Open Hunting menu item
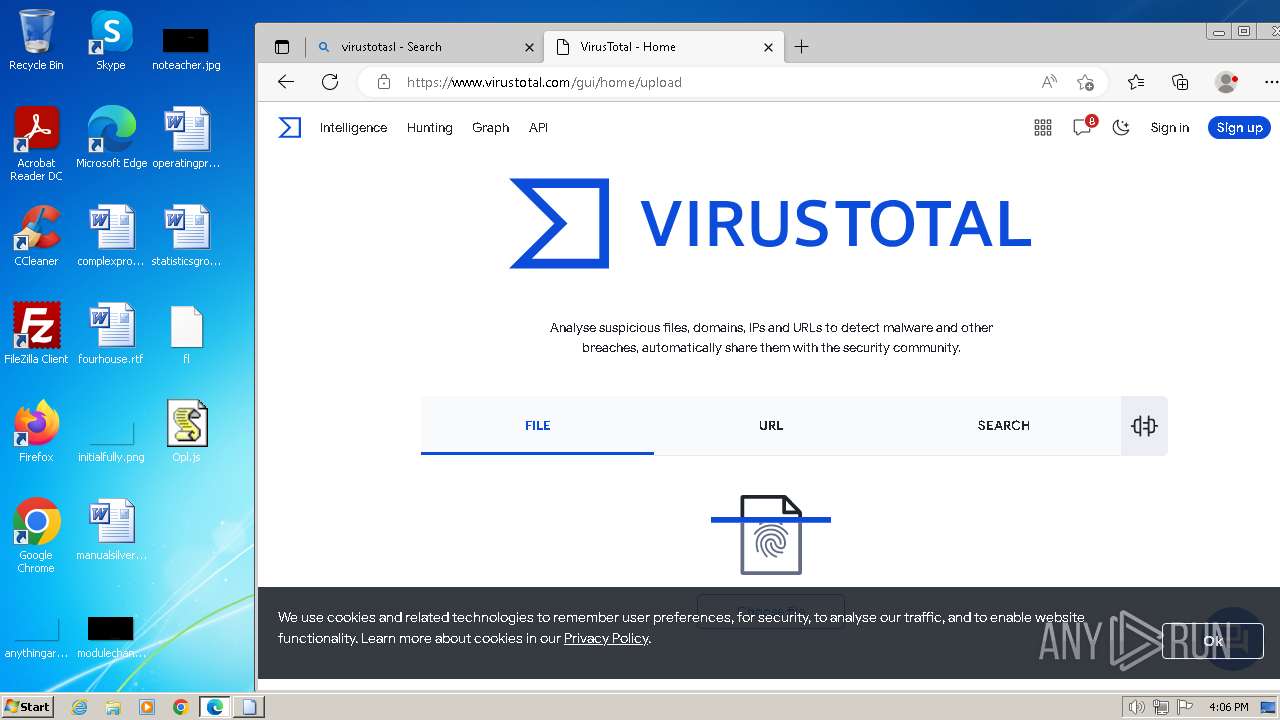This screenshot has height=720, width=1280. pos(430,128)
